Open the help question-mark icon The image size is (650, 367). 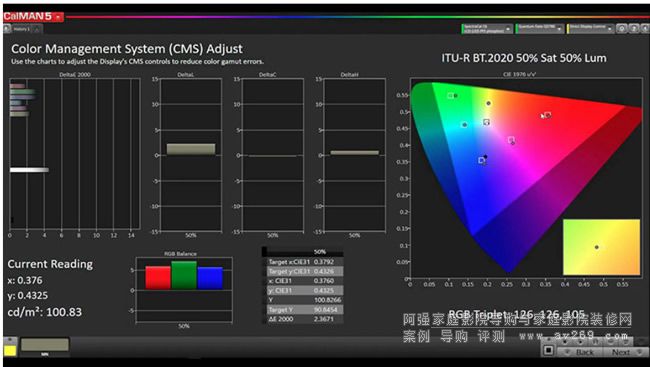point(634,29)
